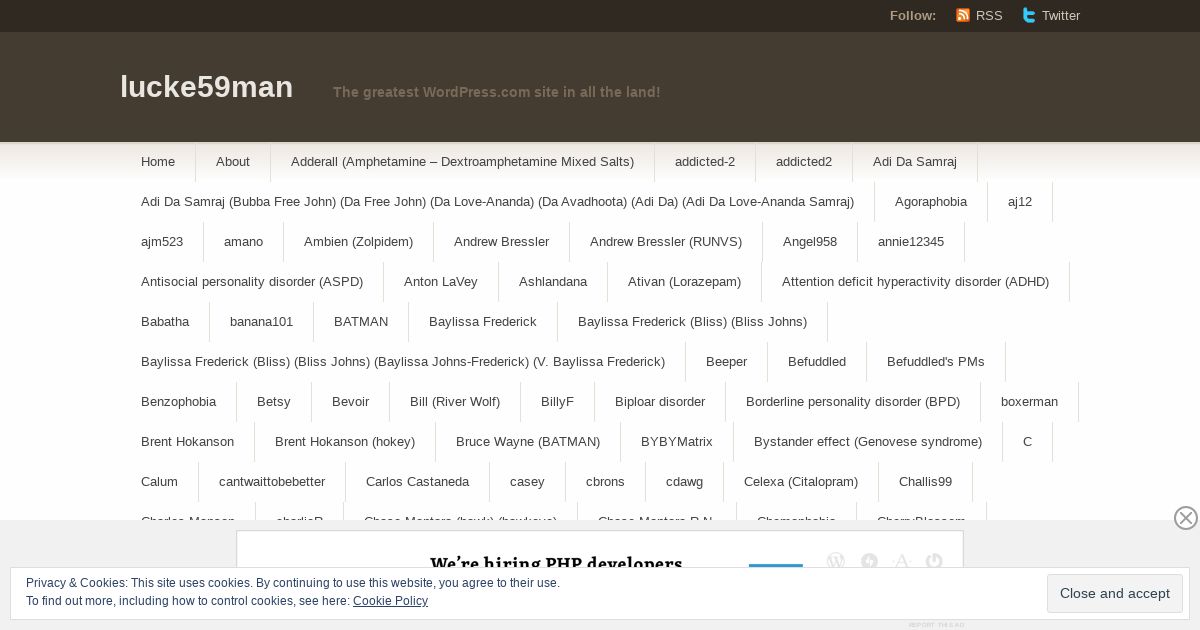Click the lucke59man site title
This screenshot has height=630, width=1200.
[x=206, y=87]
